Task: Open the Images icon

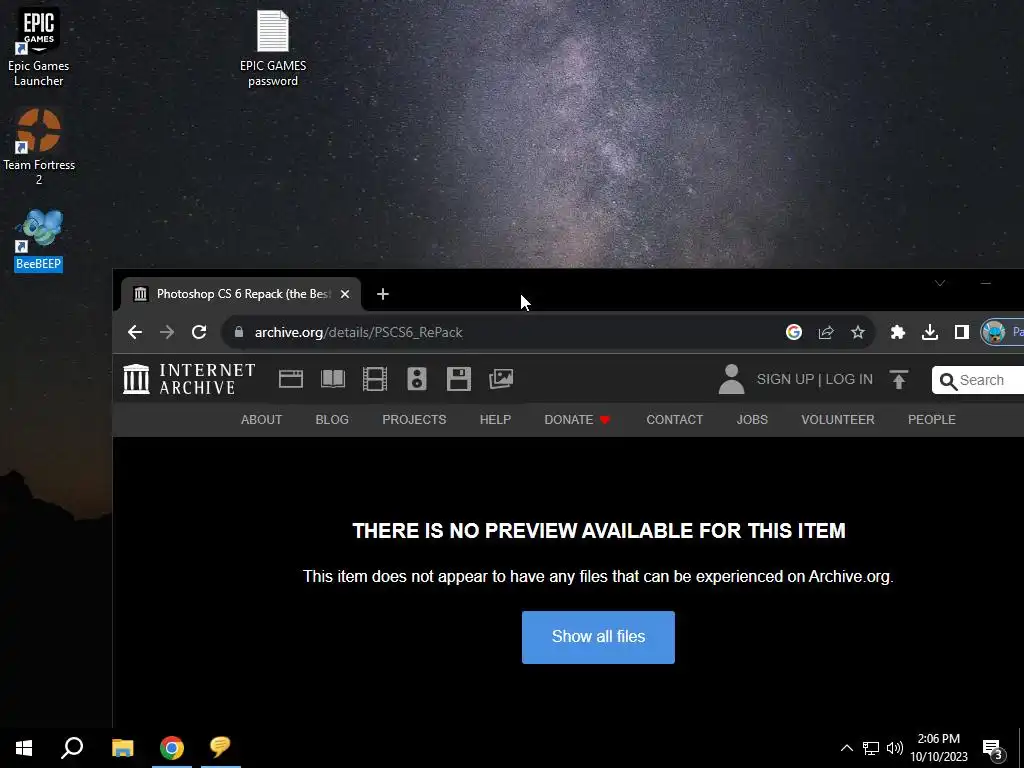Action: pos(501,379)
